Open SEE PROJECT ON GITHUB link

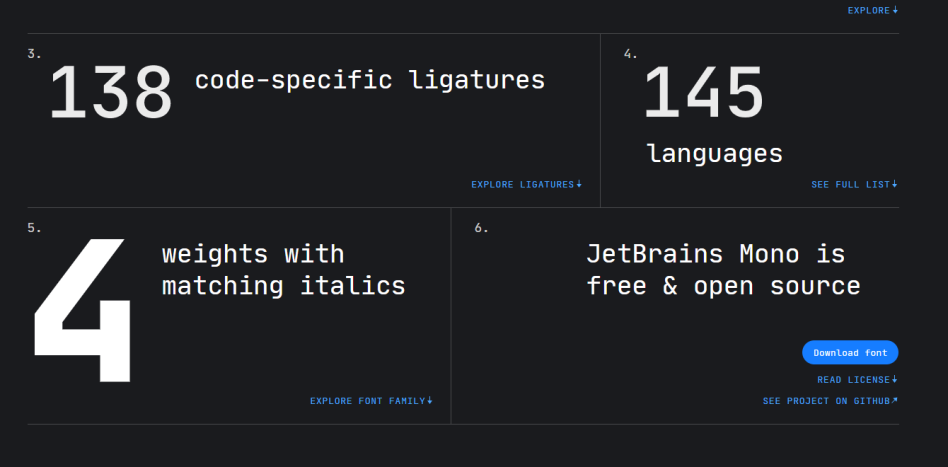click(x=830, y=401)
